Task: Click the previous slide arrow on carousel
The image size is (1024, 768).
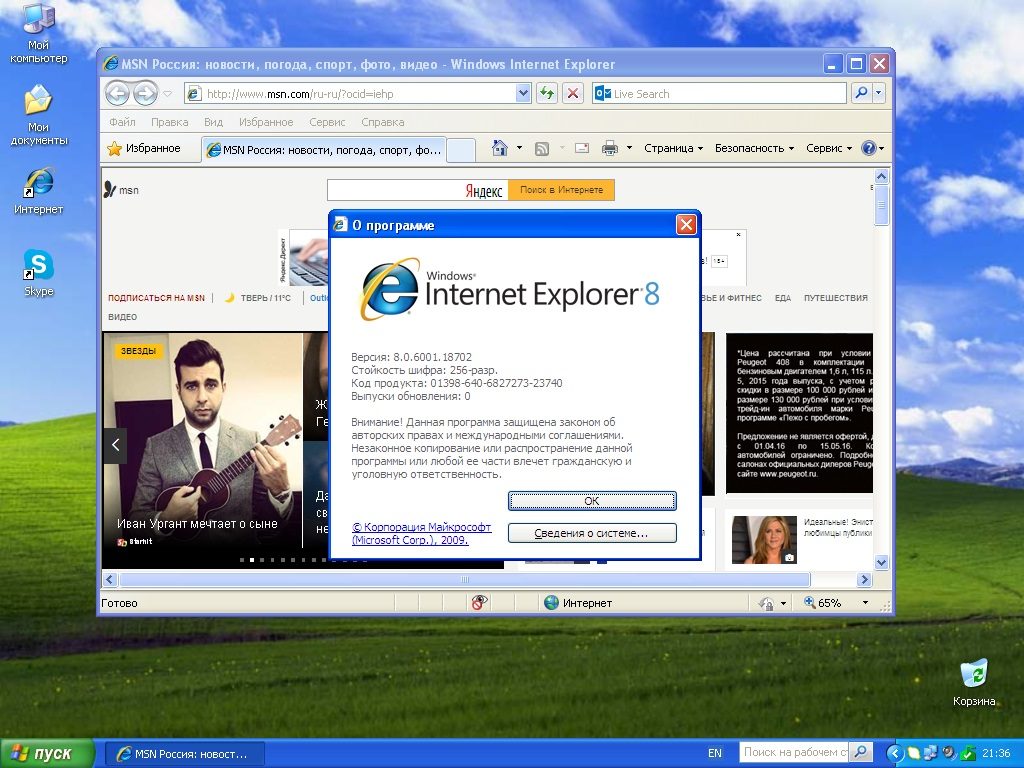Action: 115,445
